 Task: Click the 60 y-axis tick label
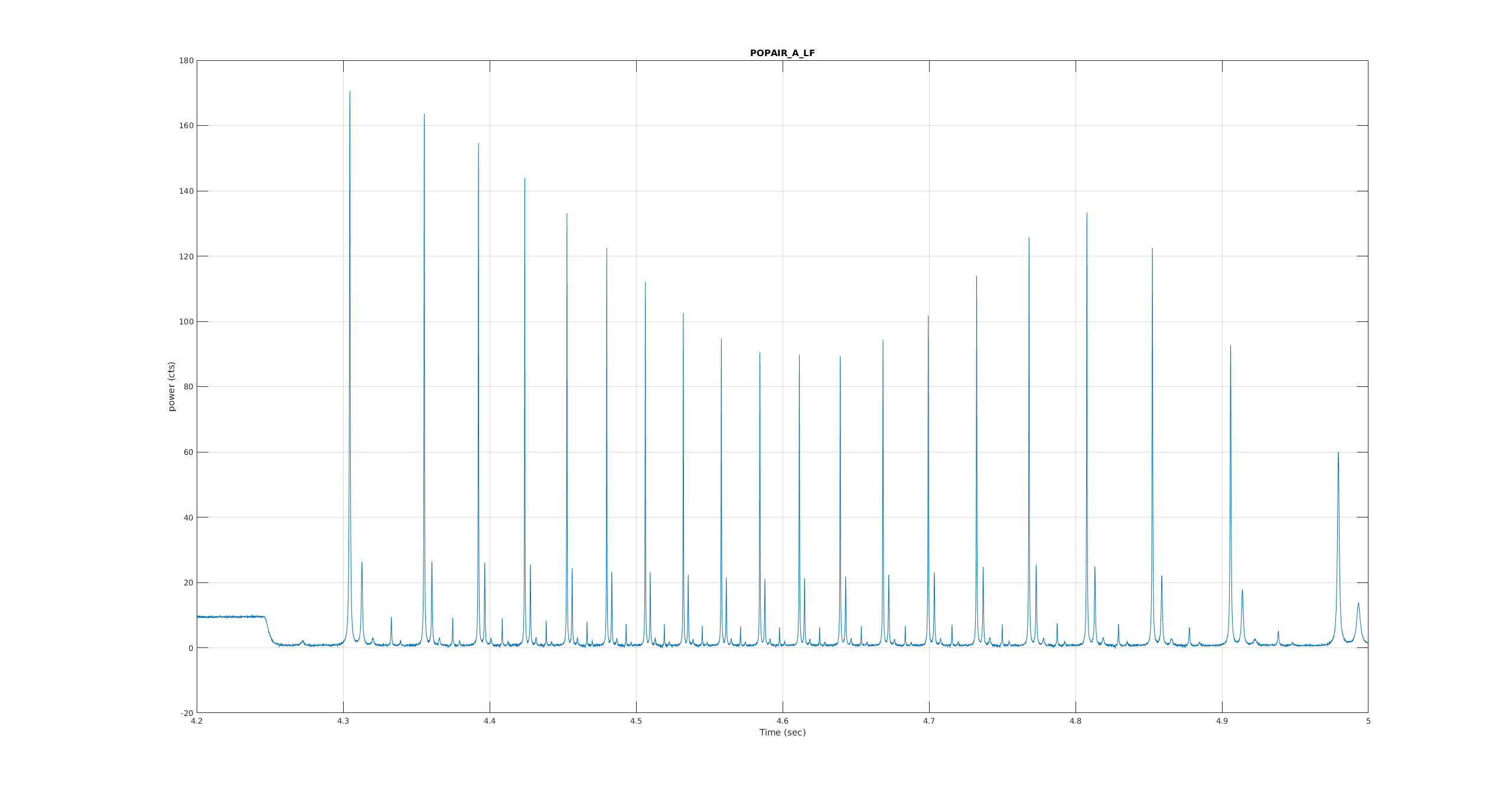(x=188, y=452)
